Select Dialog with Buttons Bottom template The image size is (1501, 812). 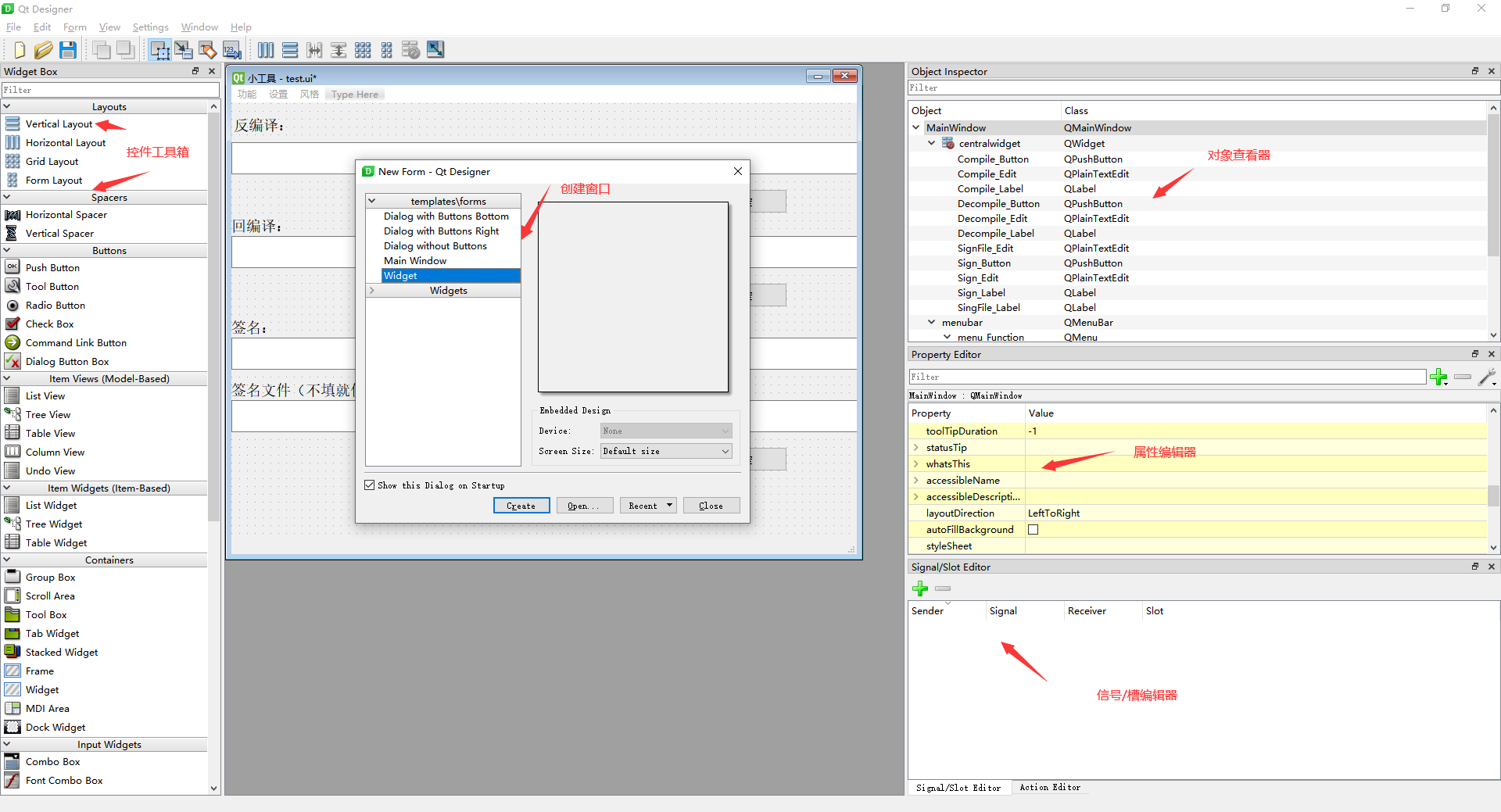click(x=446, y=216)
